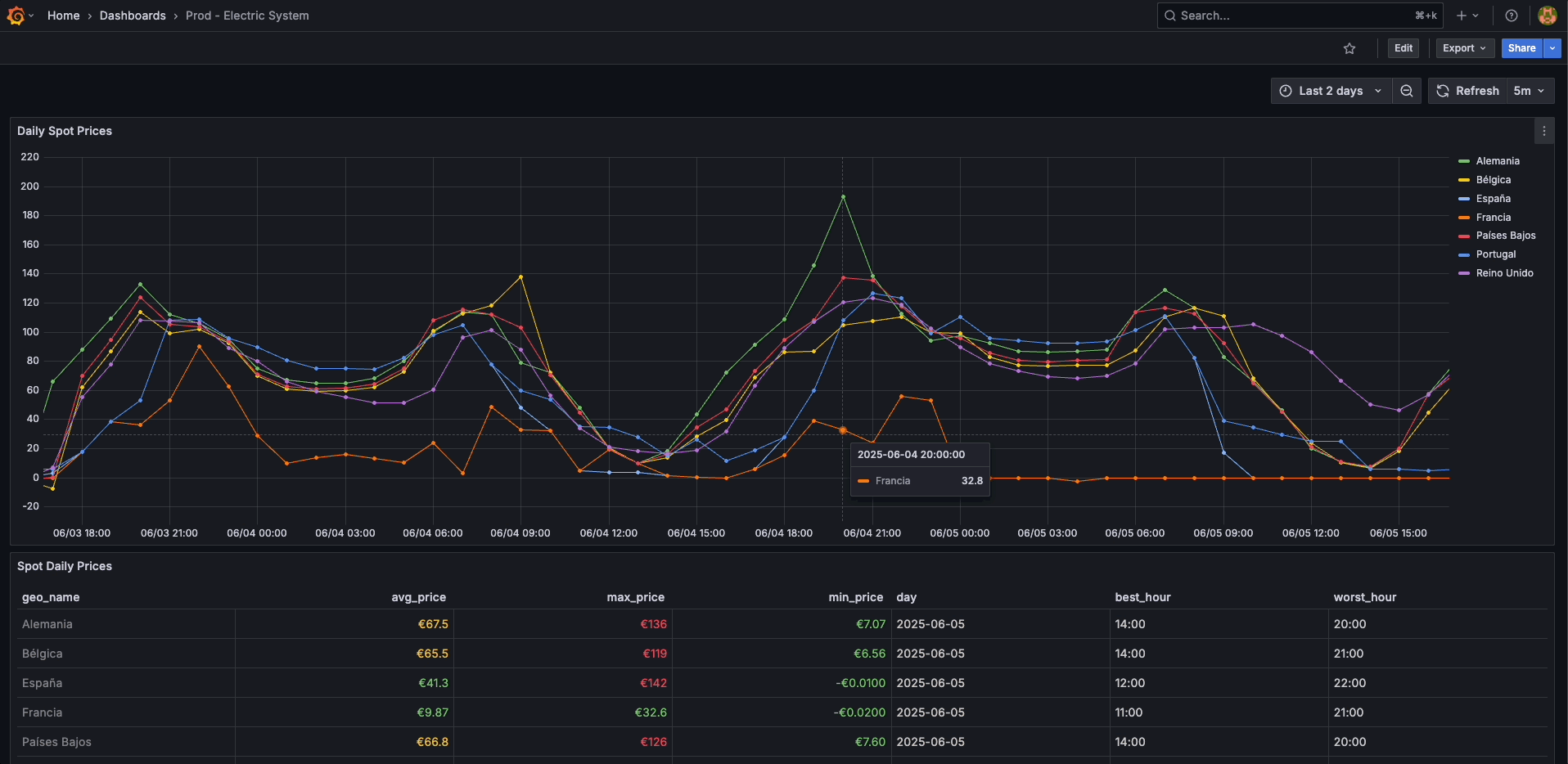Click the Refresh dashboard button
The height and width of the screenshot is (764, 1568).
[1468, 91]
